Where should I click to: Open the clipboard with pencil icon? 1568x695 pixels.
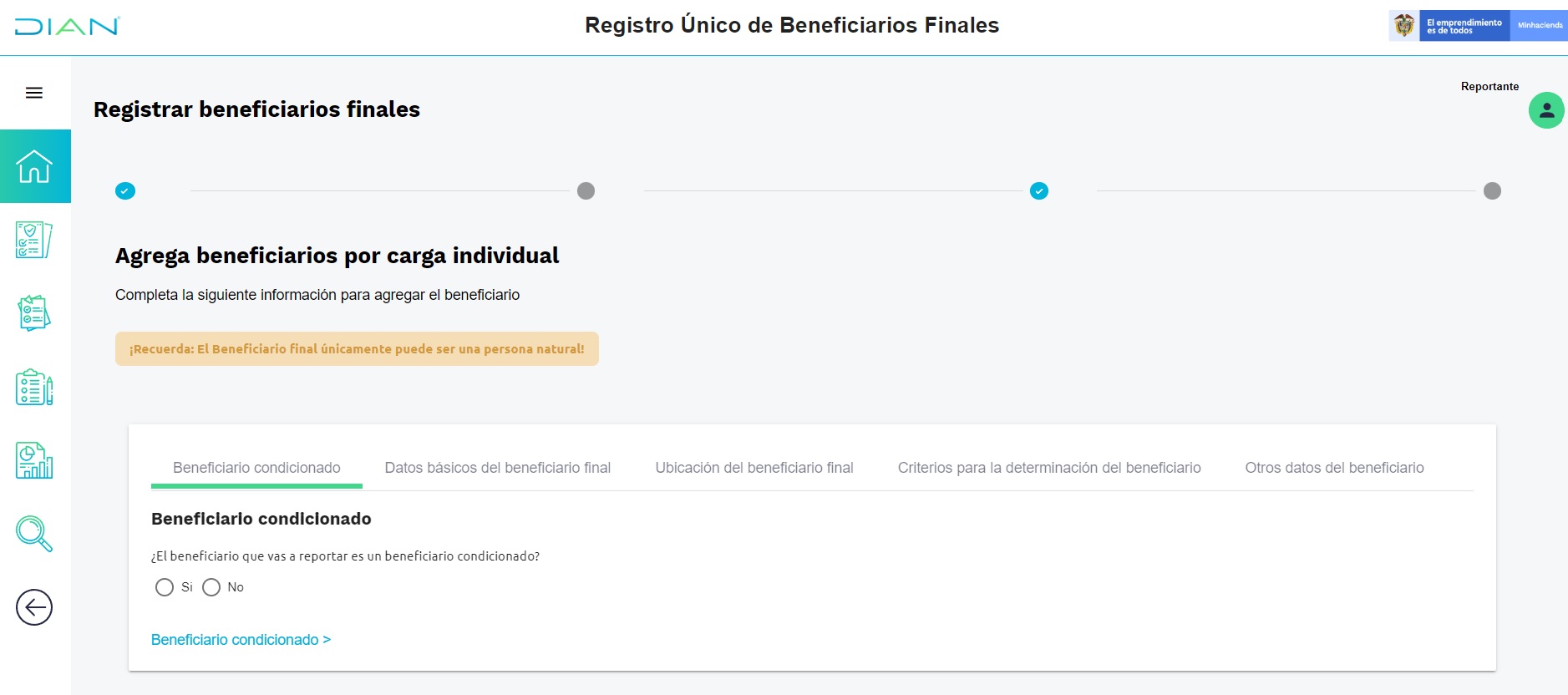coord(34,387)
